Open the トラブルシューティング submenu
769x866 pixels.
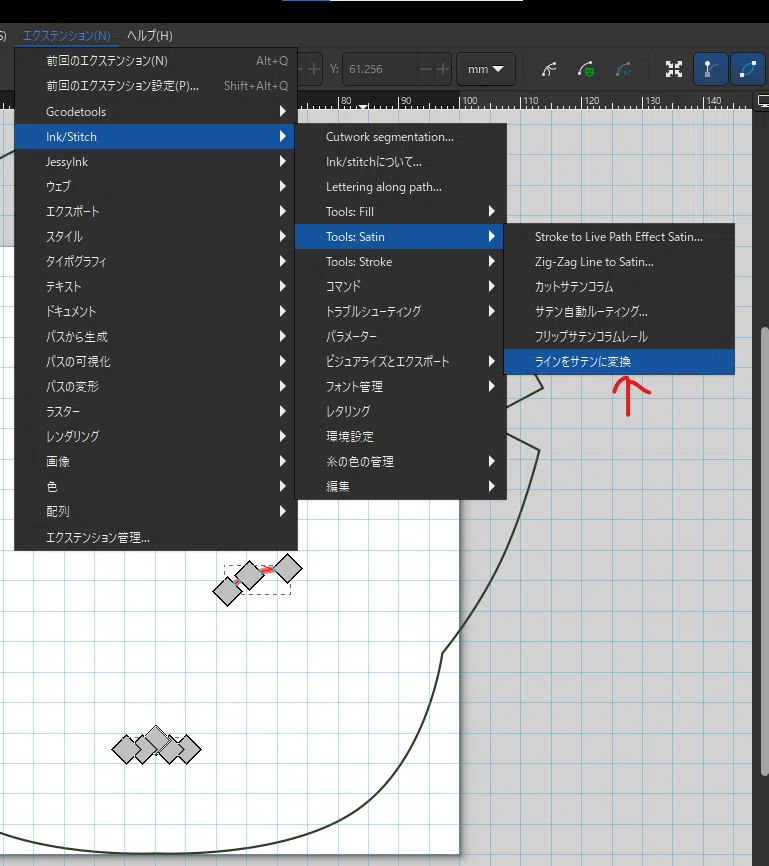click(x=401, y=311)
